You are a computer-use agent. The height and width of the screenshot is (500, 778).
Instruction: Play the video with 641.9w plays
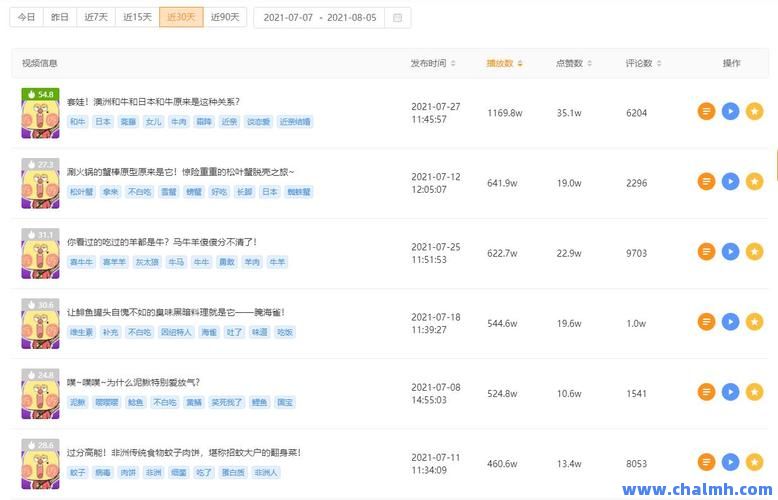[x=730, y=182]
